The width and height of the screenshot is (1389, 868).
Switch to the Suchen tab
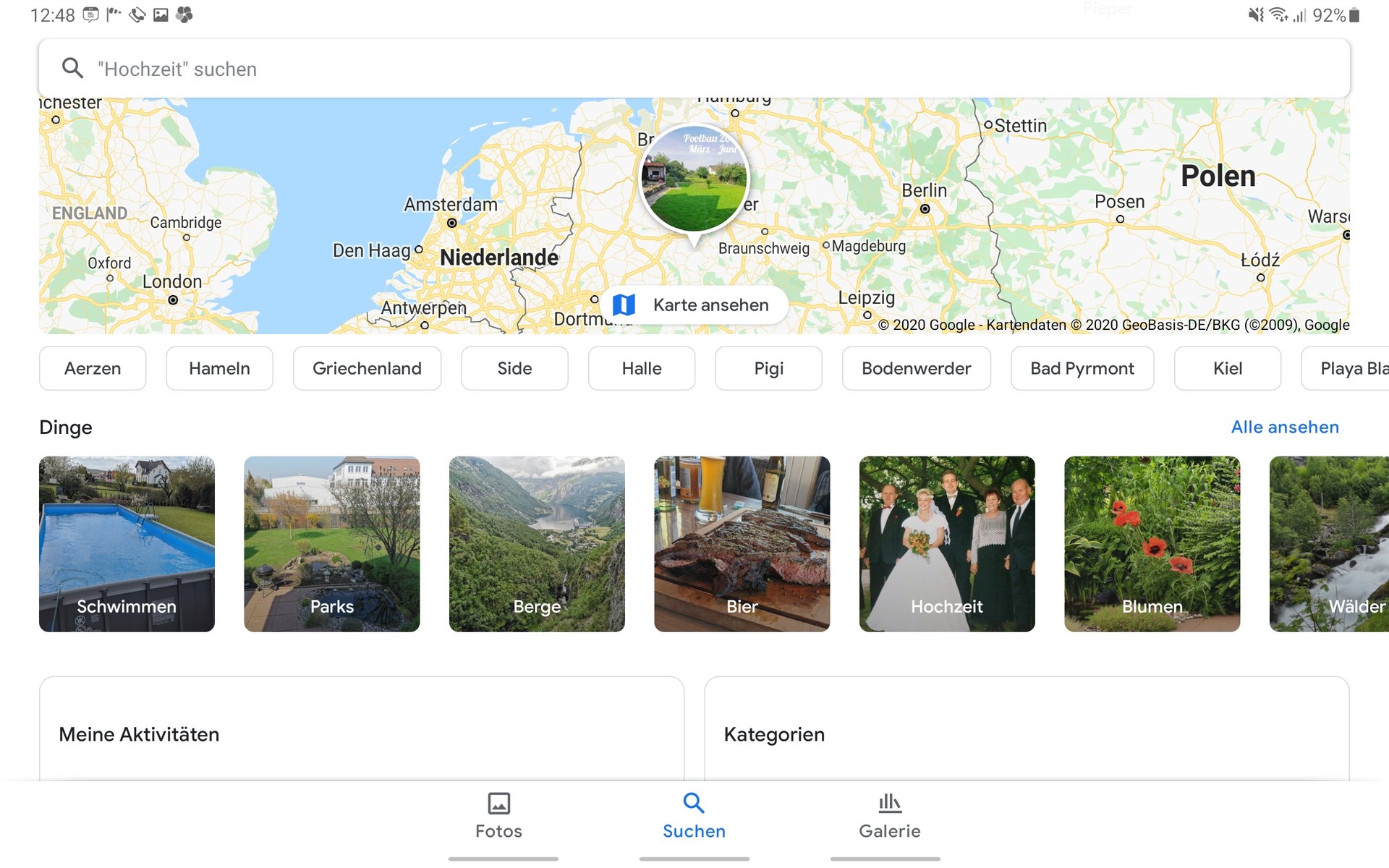694,816
